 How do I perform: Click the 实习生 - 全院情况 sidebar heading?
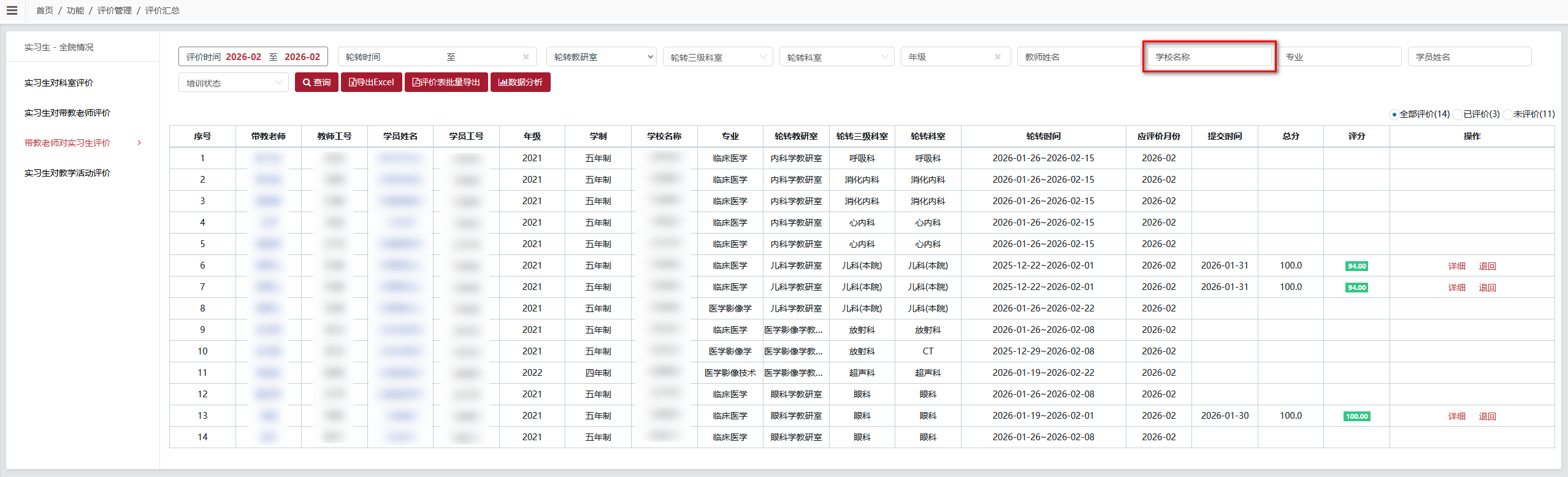59,47
